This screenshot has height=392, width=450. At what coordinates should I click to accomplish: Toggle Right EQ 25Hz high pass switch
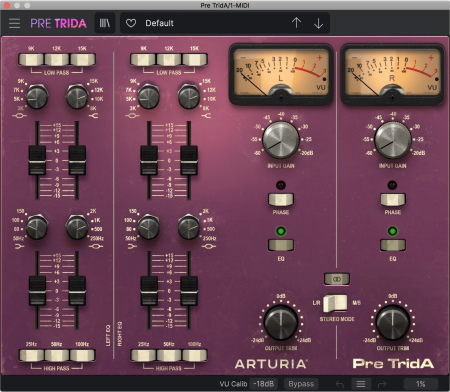coord(143,355)
